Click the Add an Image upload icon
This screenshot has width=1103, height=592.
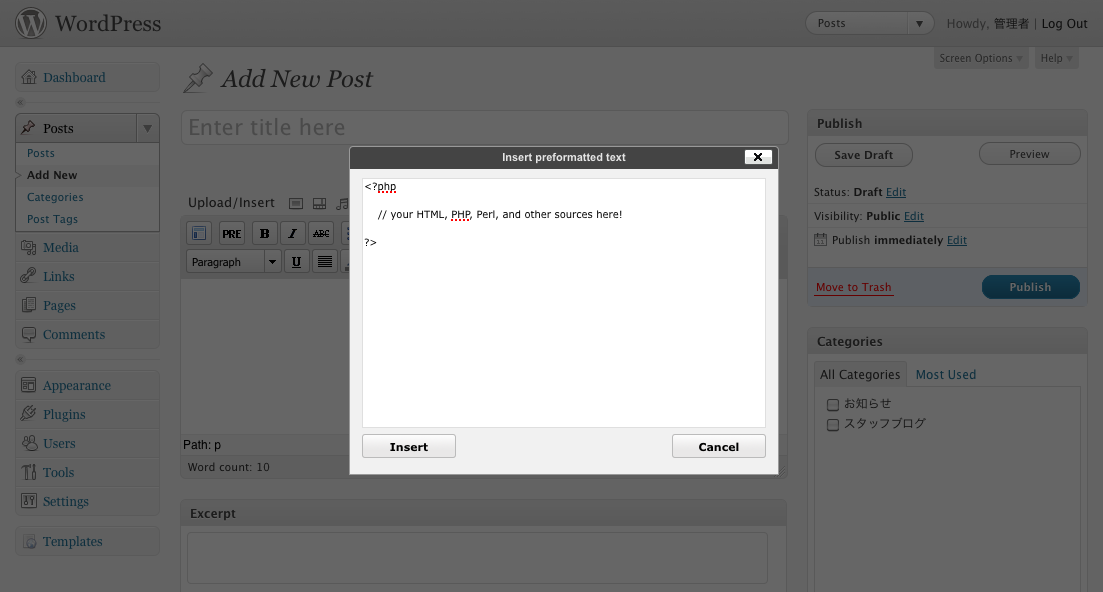(x=296, y=203)
